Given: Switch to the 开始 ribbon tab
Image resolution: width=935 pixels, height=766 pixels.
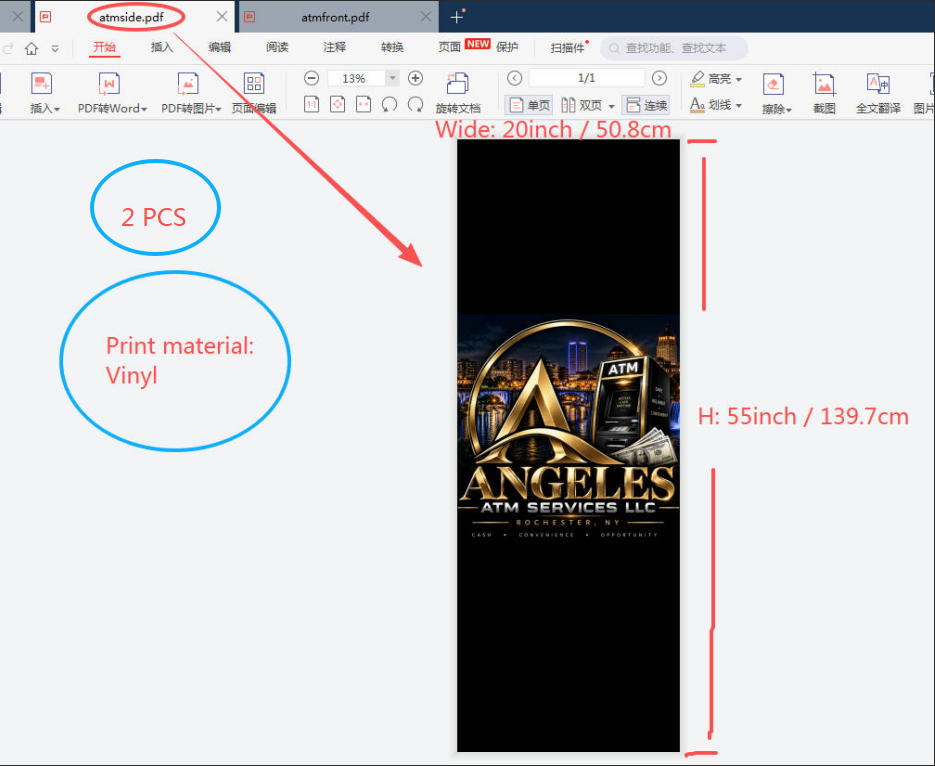Looking at the screenshot, I should (x=104, y=47).
